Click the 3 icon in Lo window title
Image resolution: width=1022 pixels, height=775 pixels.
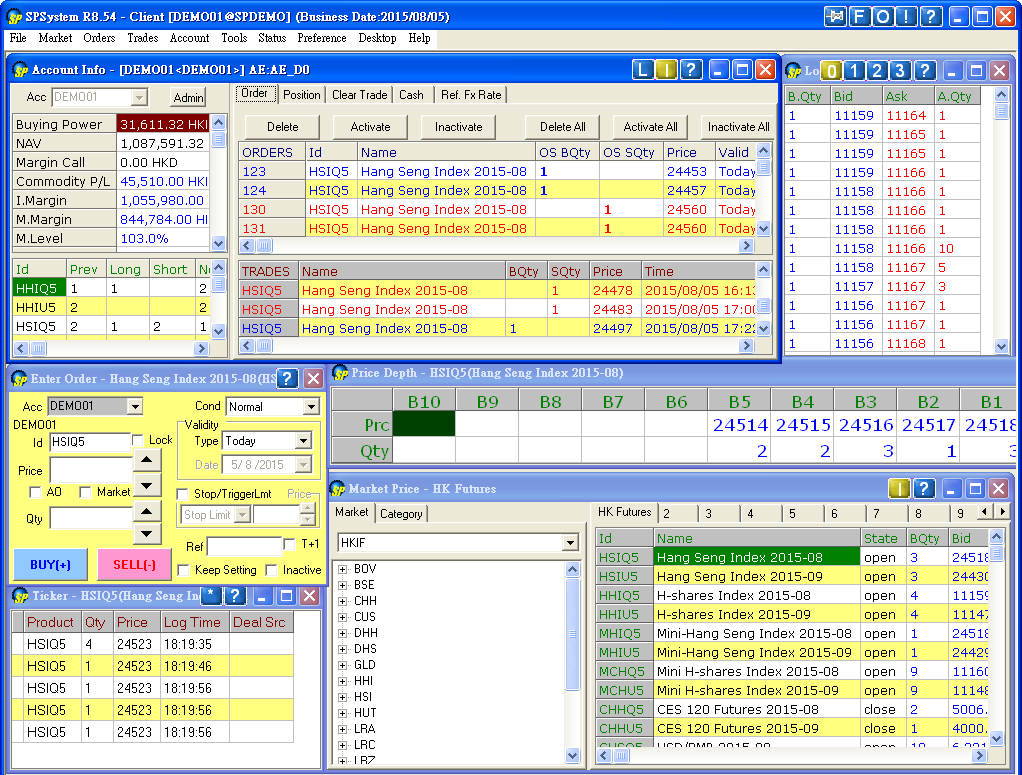(x=900, y=70)
